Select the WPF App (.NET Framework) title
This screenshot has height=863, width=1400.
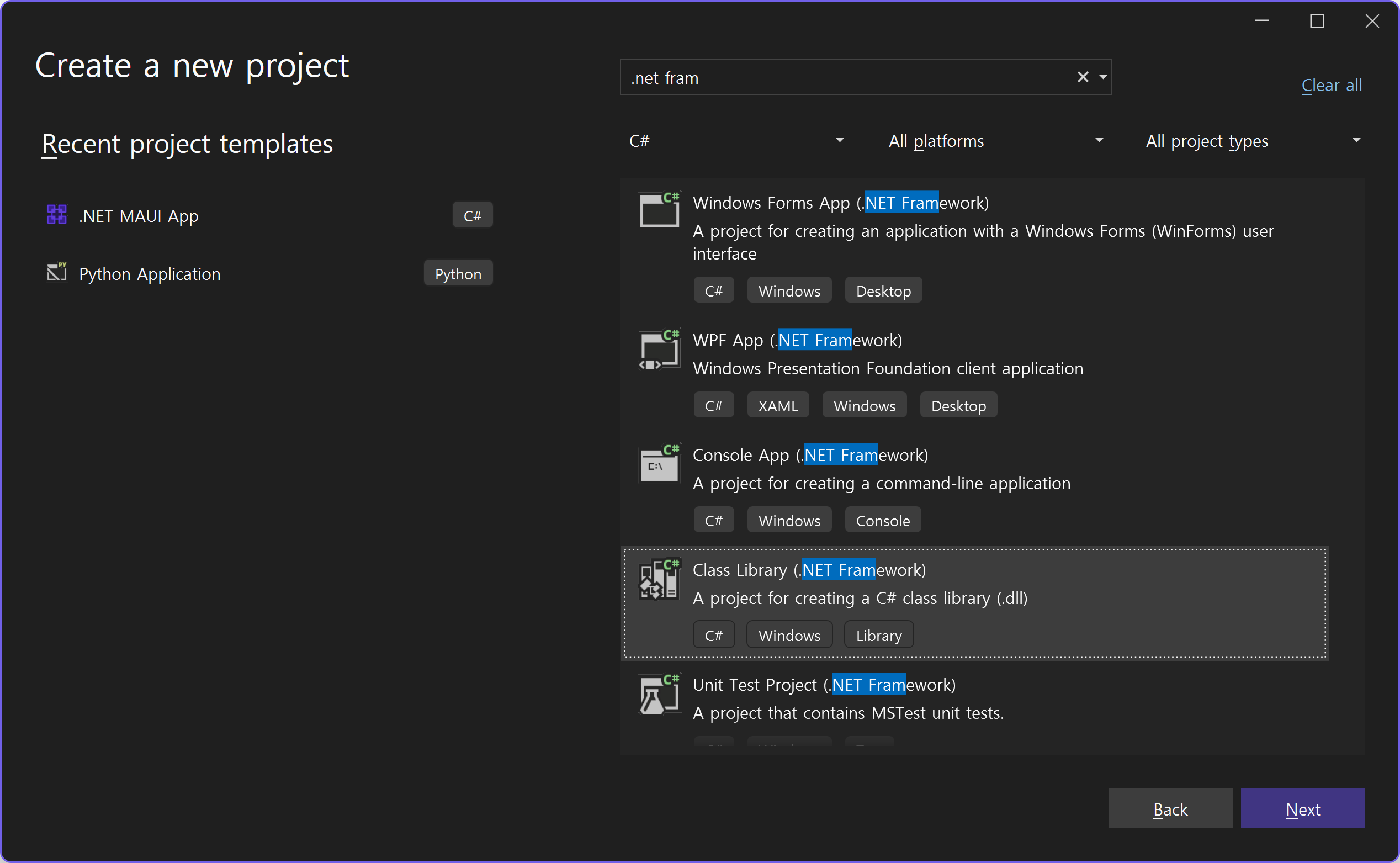coord(797,340)
